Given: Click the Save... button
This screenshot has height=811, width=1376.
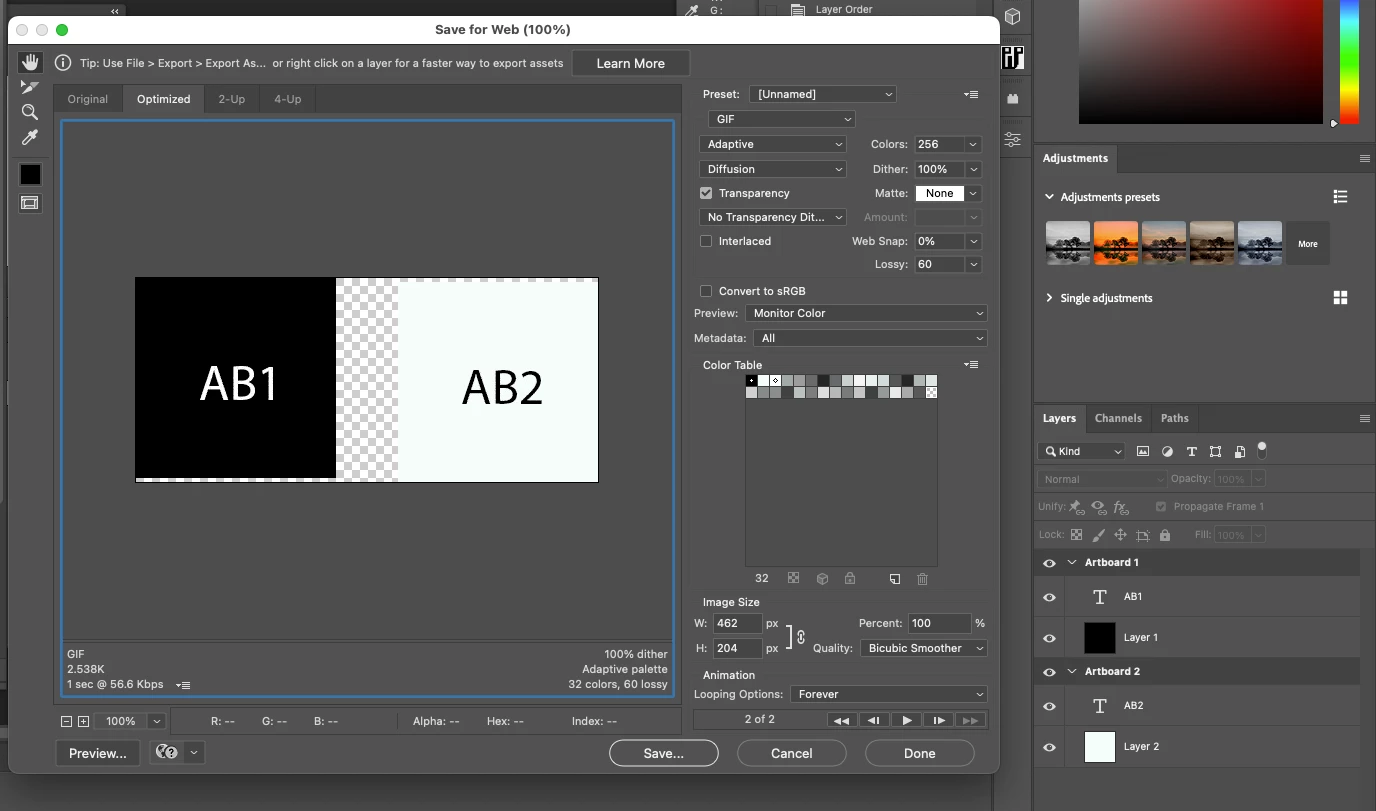Looking at the screenshot, I should pos(664,753).
